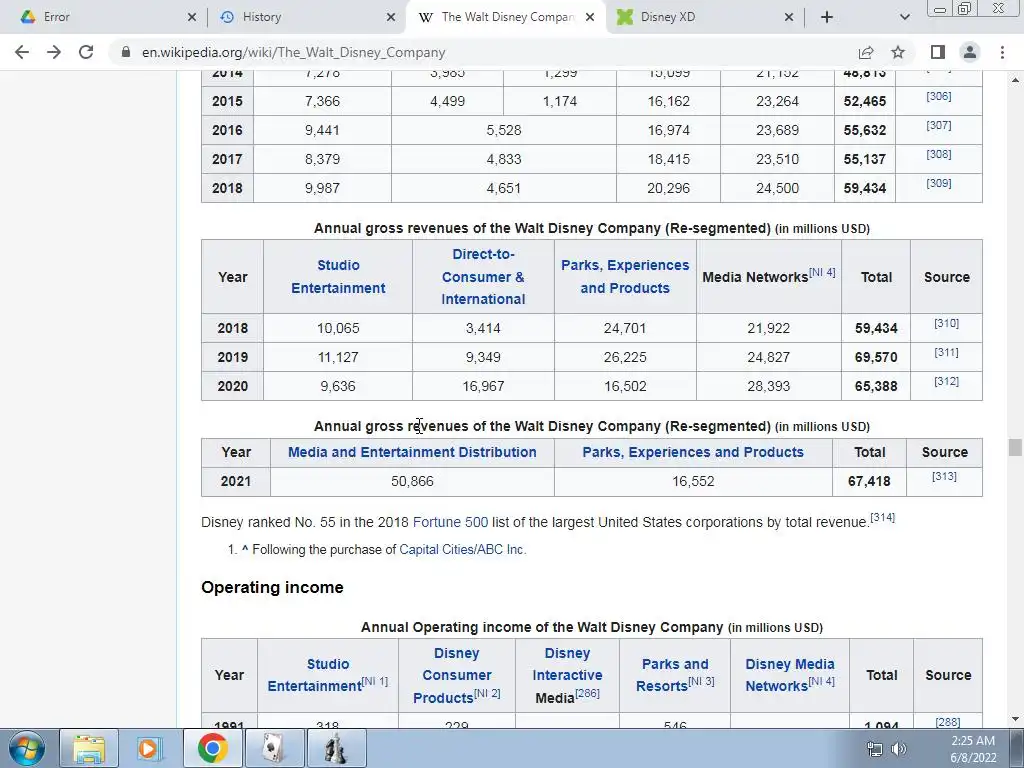Open citation [308] in the 2017 row
The height and width of the screenshot is (768, 1024).
(x=938, y=154)
